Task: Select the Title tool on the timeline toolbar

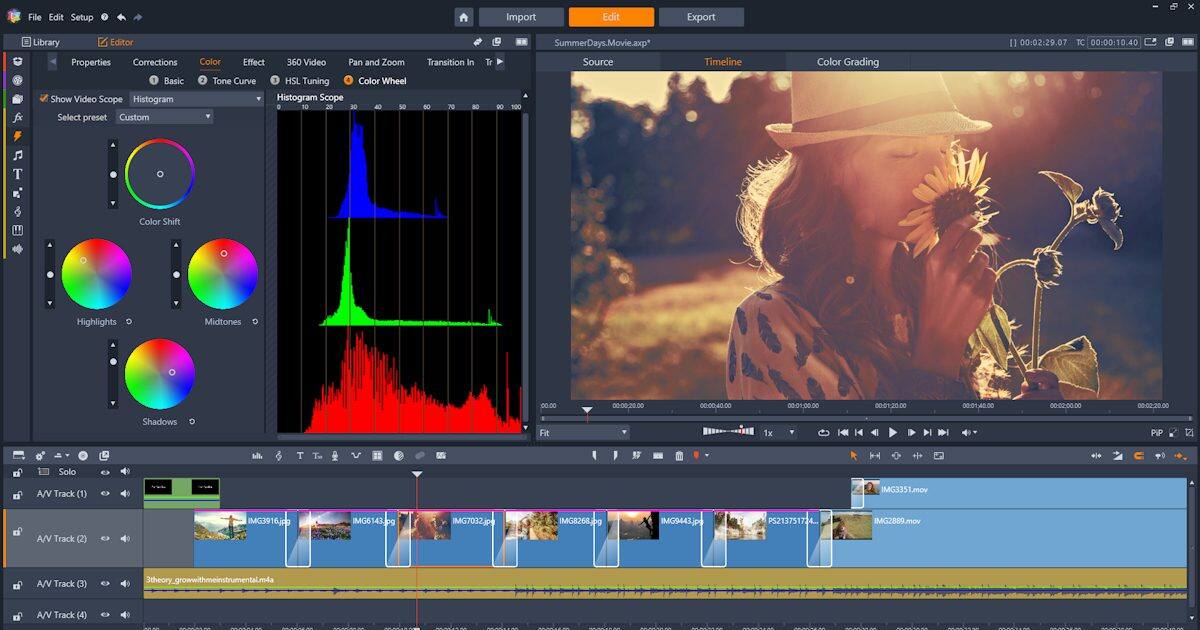Action: click(x=300, y=455)
